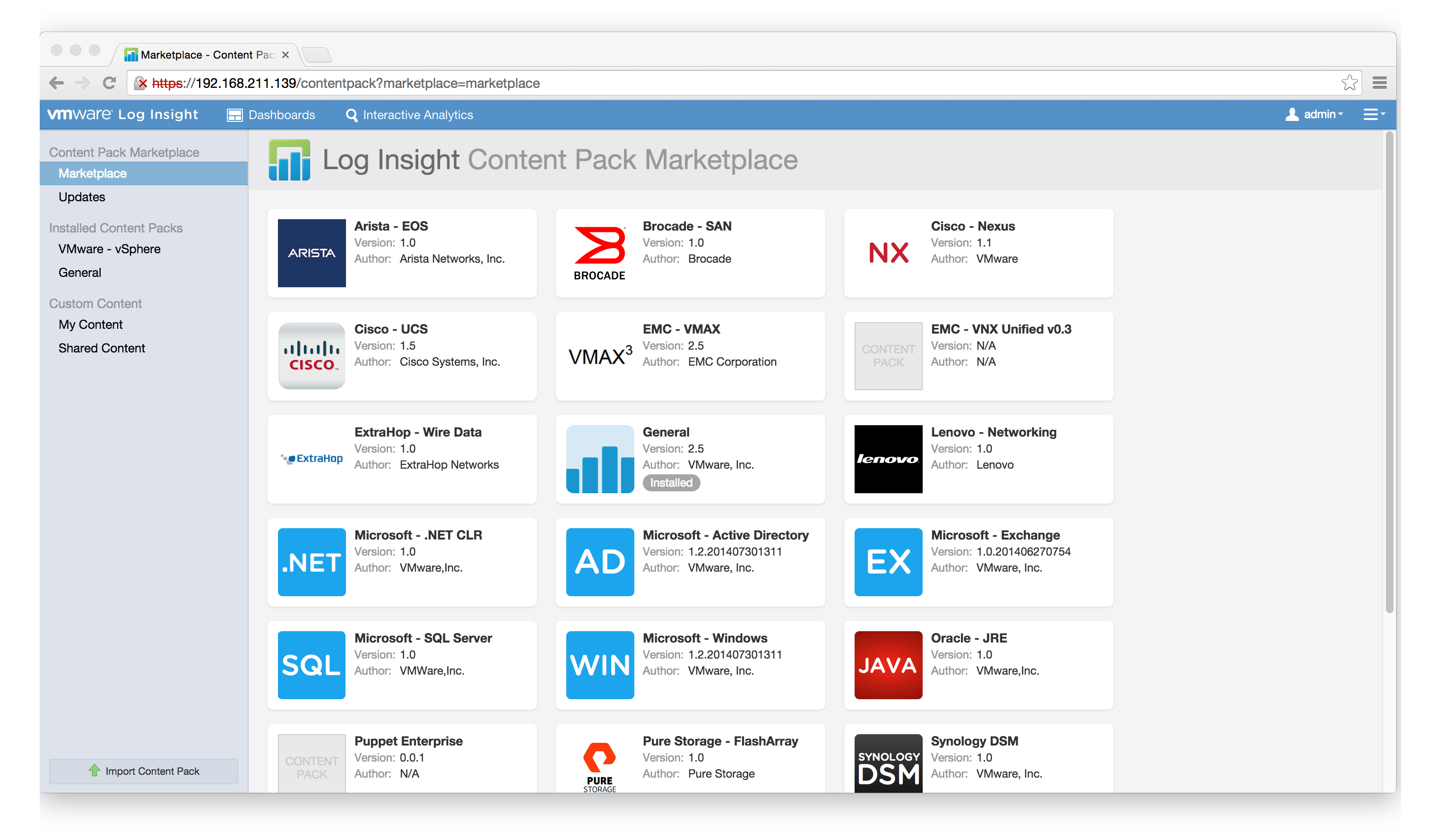Click the Microsoft Windows WIN icon
The height and width of the screenshot is (840, 1436).
599,665
